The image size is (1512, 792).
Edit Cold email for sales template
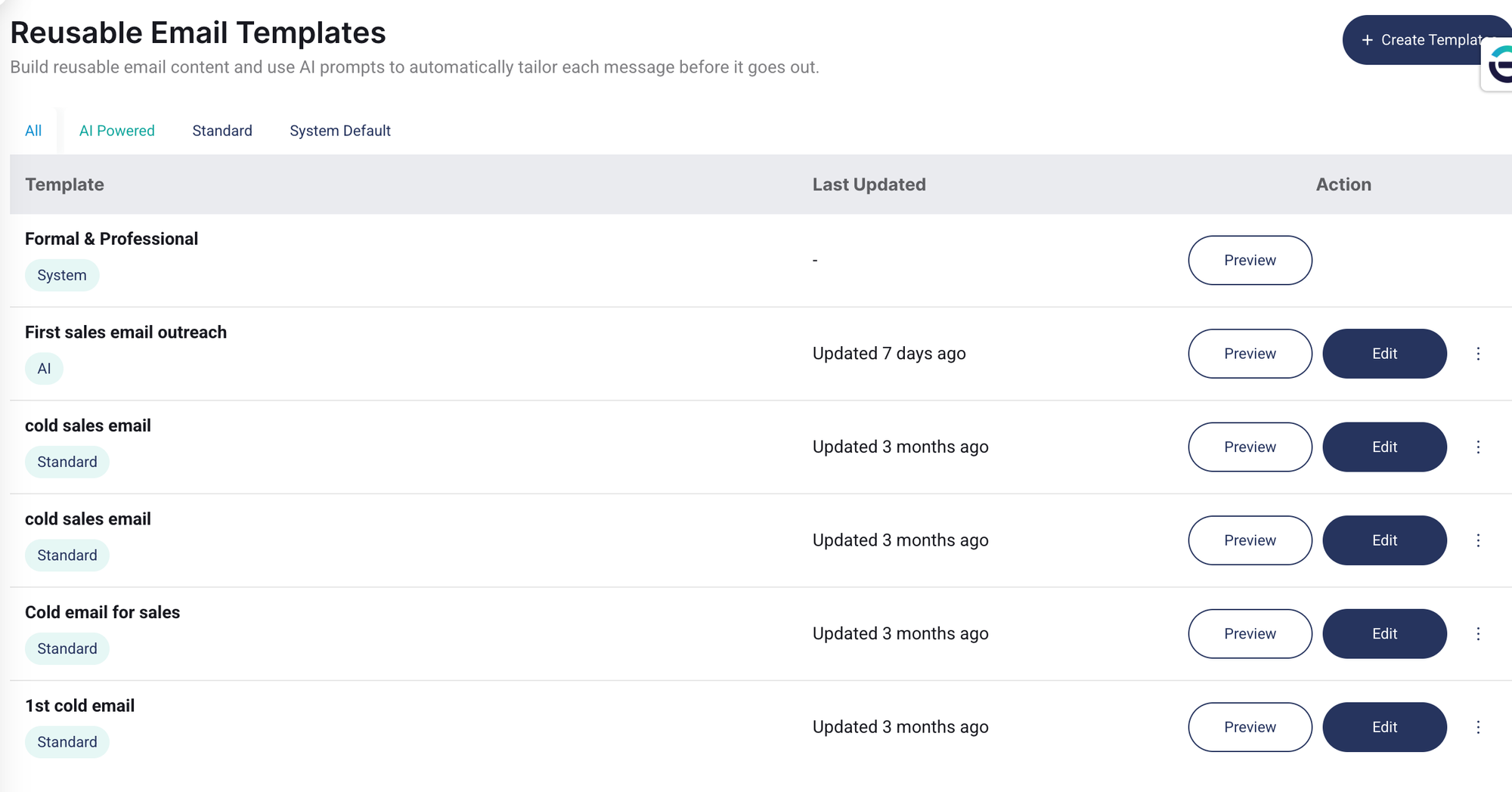coord(1384,634)
